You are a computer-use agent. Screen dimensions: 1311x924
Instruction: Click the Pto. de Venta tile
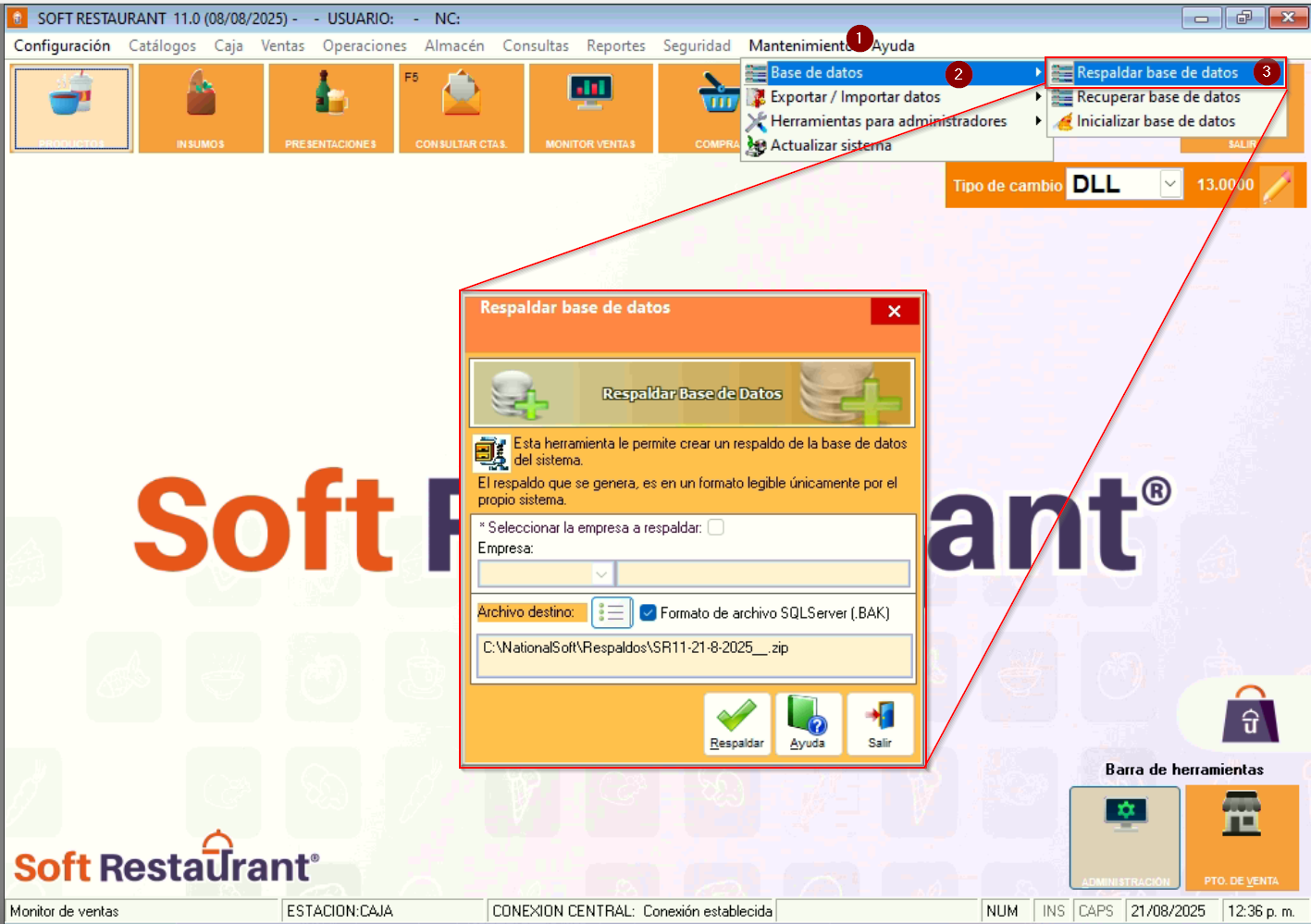(x=1242, y=838)
